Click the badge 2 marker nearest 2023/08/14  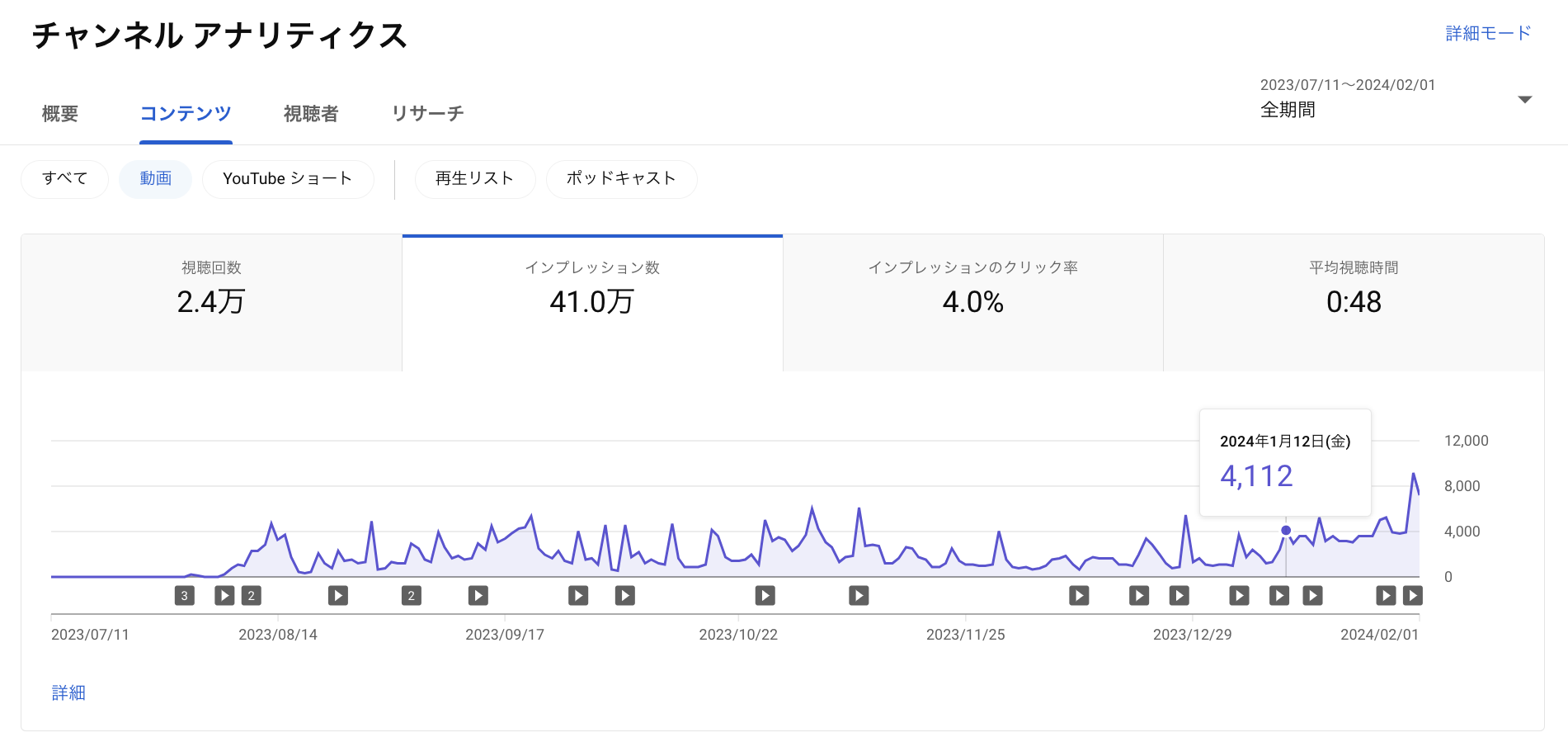(x=252, y=595)
